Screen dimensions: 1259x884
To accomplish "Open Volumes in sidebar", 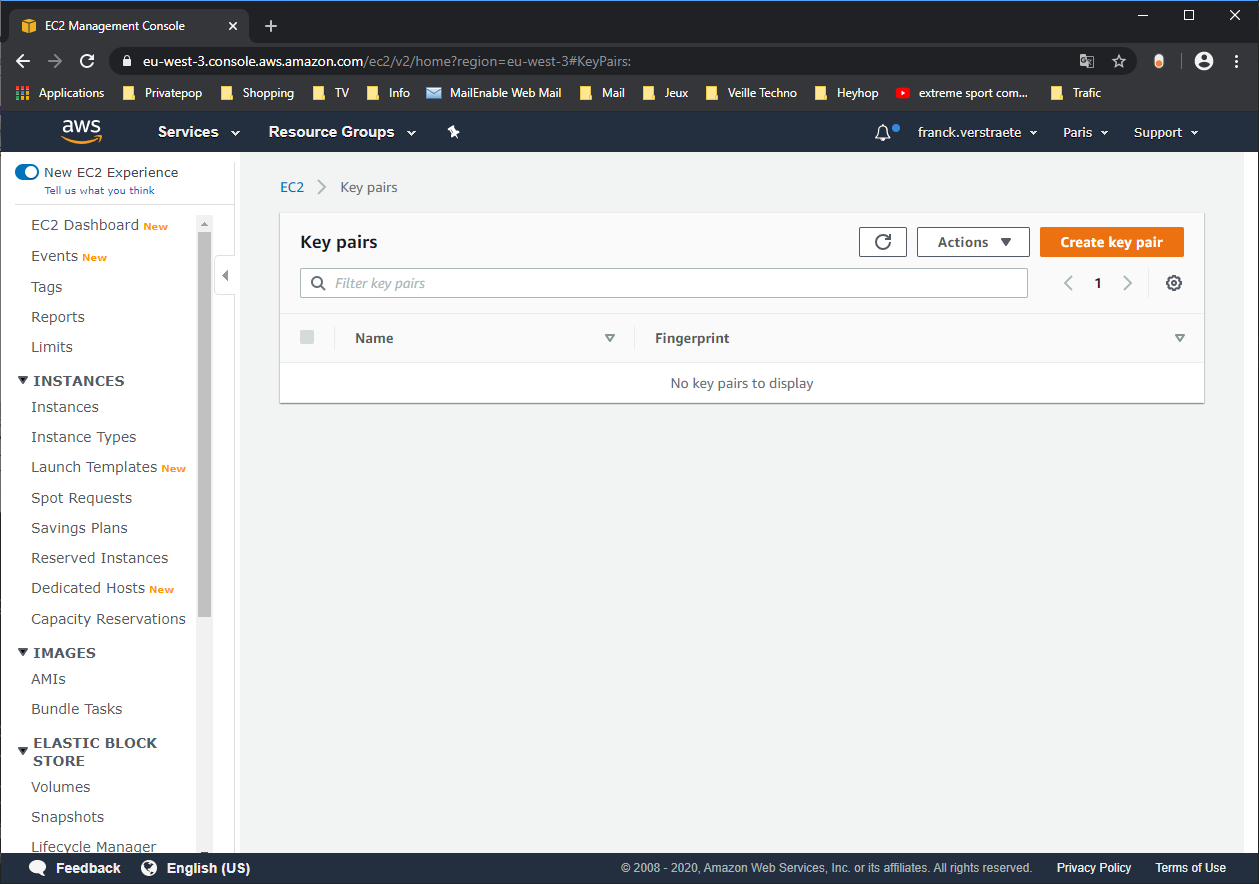I will [61, 787].
